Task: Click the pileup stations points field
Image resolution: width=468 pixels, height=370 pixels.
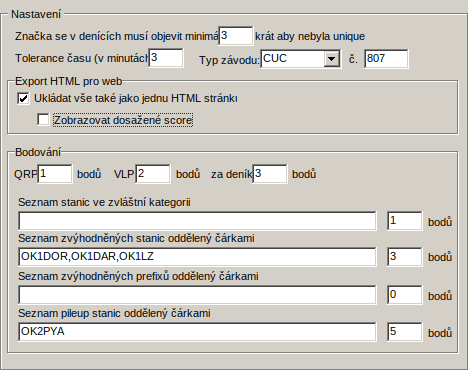Action: [x=405, y=332]
